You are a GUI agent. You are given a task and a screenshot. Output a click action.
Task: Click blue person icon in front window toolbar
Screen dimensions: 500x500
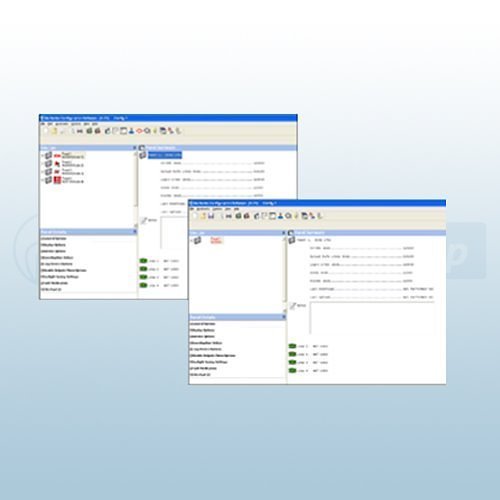(281, 216)
